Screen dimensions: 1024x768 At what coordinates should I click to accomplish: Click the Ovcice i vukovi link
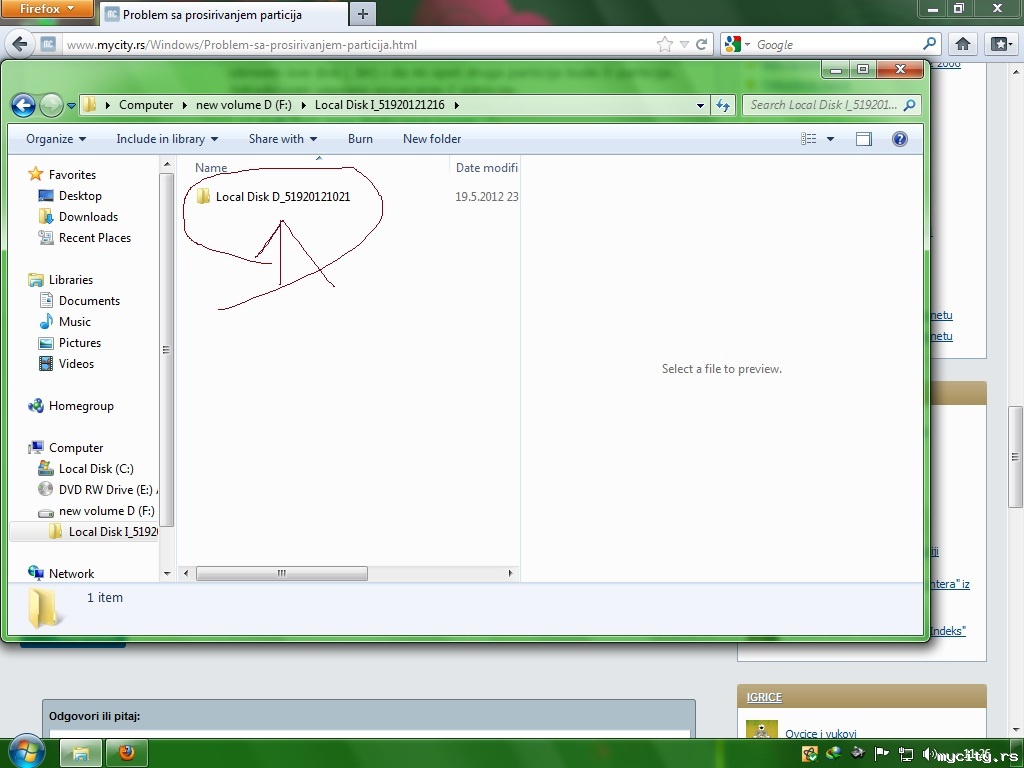point(820,733)
